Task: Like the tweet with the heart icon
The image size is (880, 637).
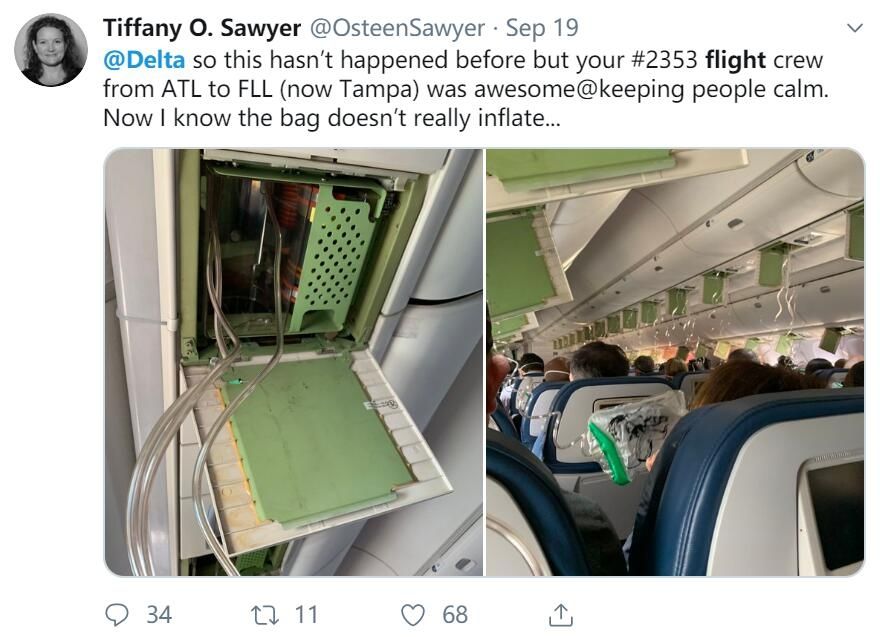Action: tap(411, 613)
